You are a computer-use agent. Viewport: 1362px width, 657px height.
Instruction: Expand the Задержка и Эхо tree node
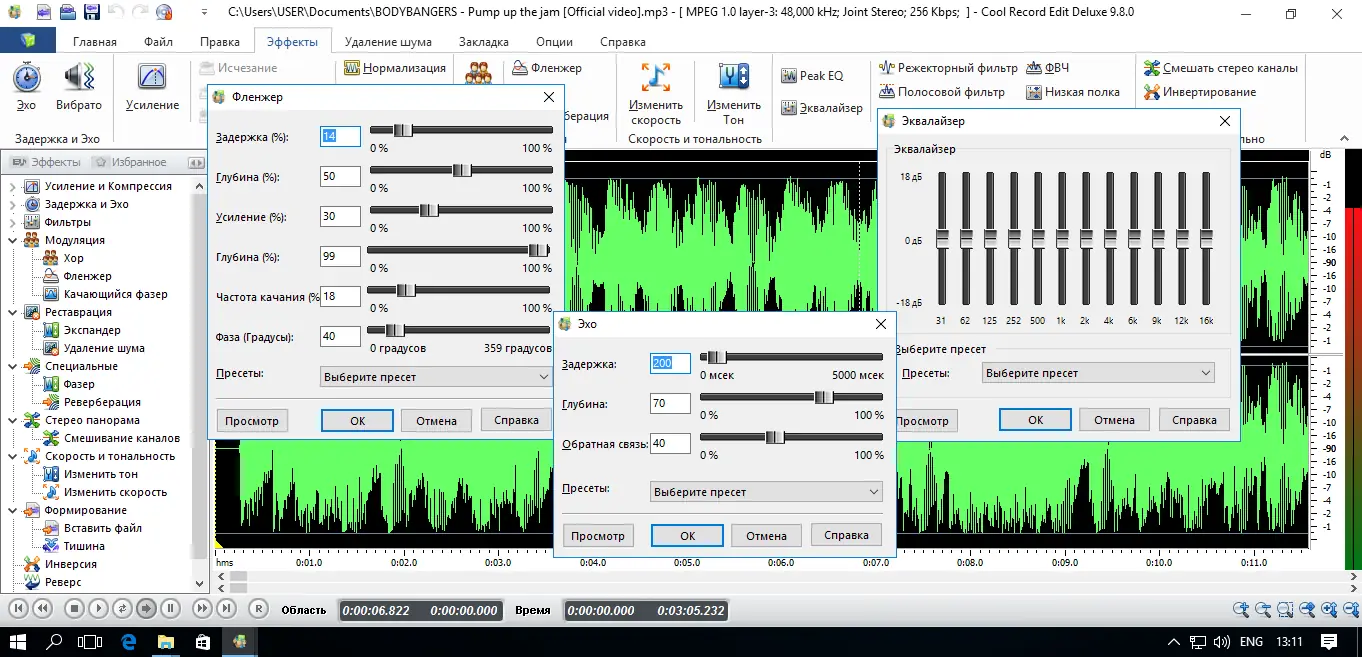14,204
